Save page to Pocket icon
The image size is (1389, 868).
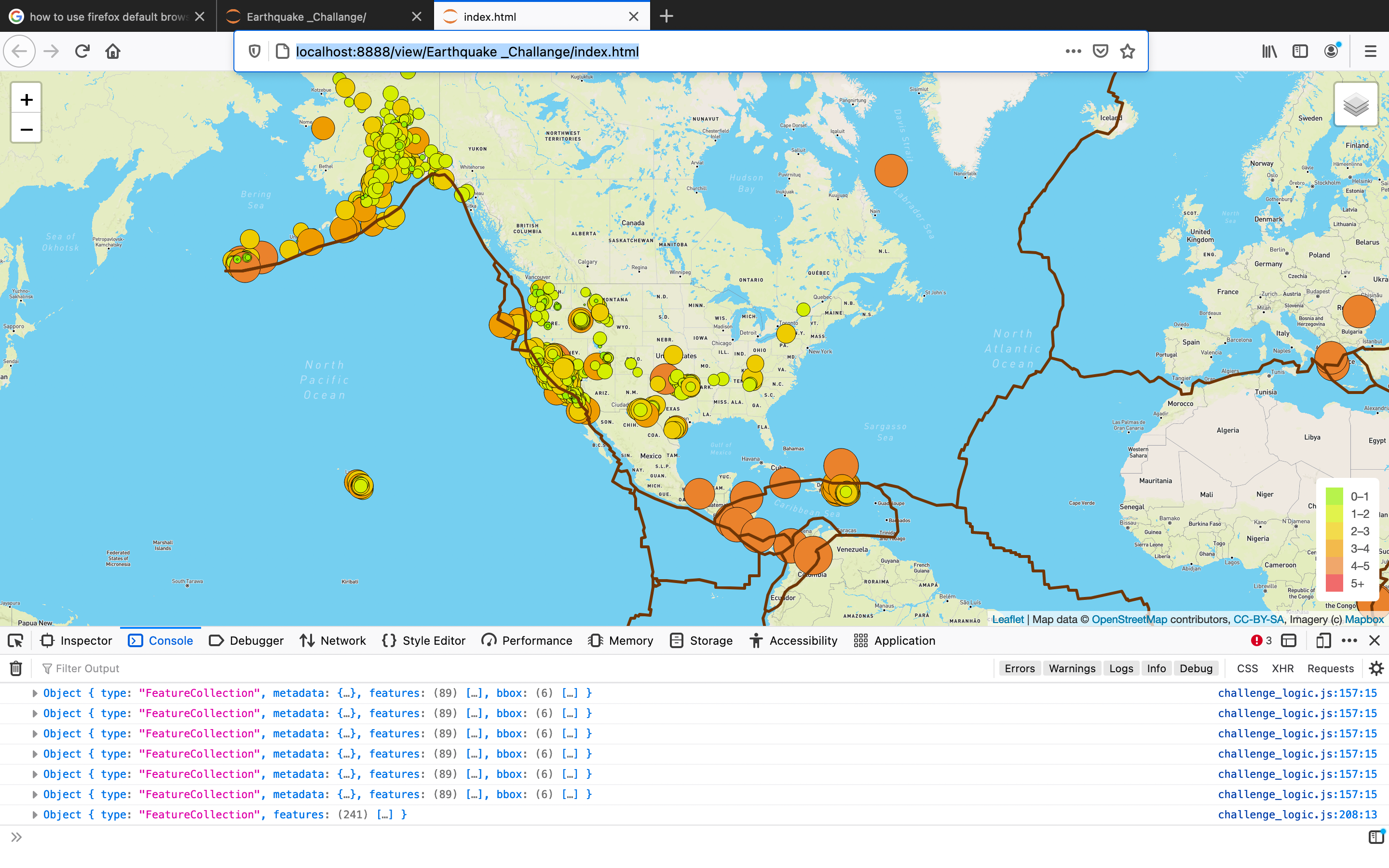[1100, 51]
